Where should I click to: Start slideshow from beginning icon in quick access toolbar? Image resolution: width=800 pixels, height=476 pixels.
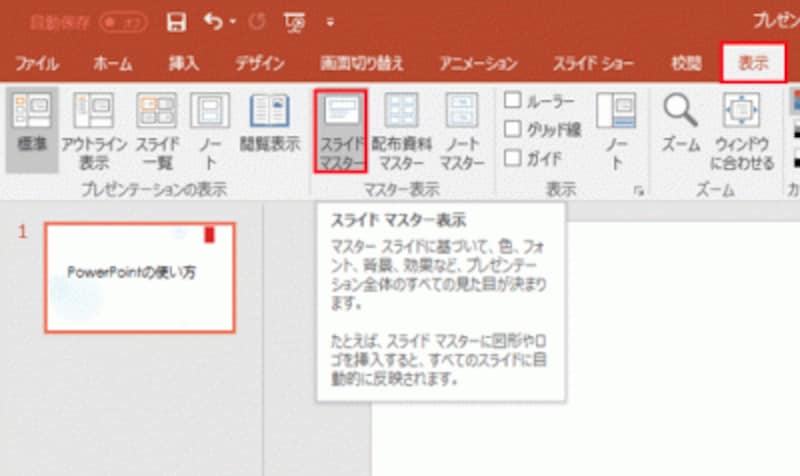click(294, 22)
